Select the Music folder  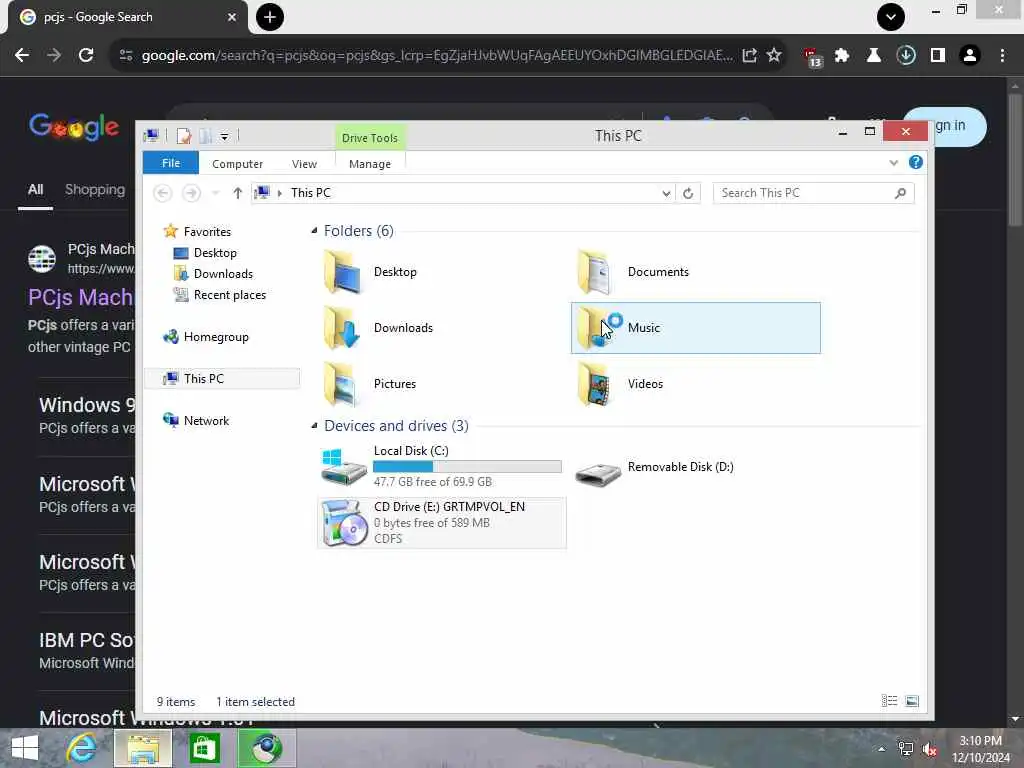click(696, 328)
